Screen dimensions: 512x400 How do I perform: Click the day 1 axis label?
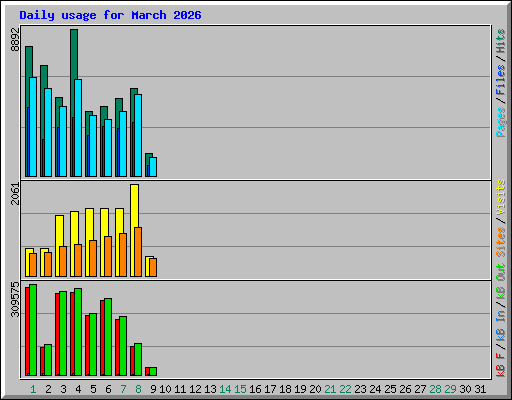point(33,389)
